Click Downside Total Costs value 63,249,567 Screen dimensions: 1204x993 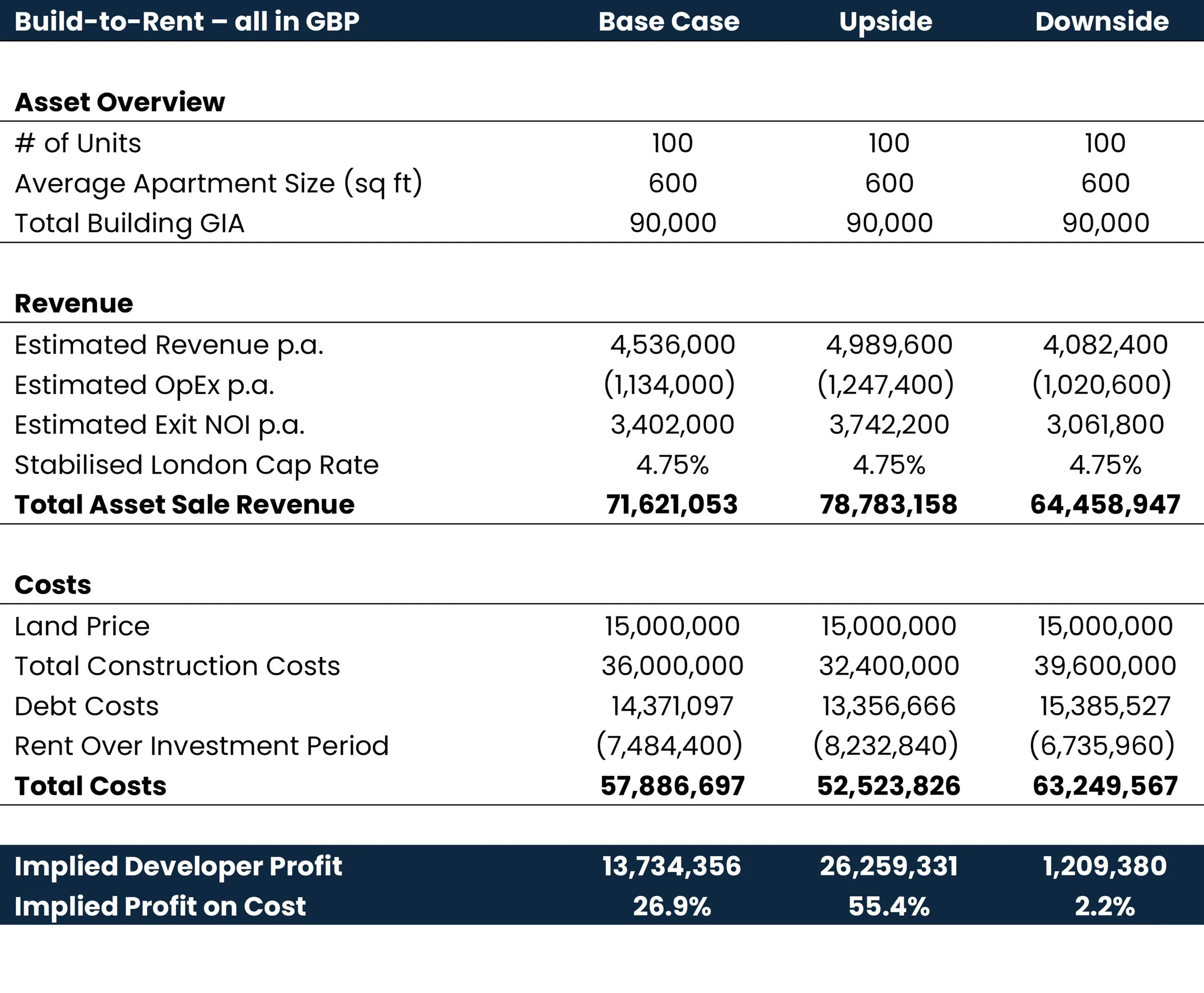[1104, 786]
